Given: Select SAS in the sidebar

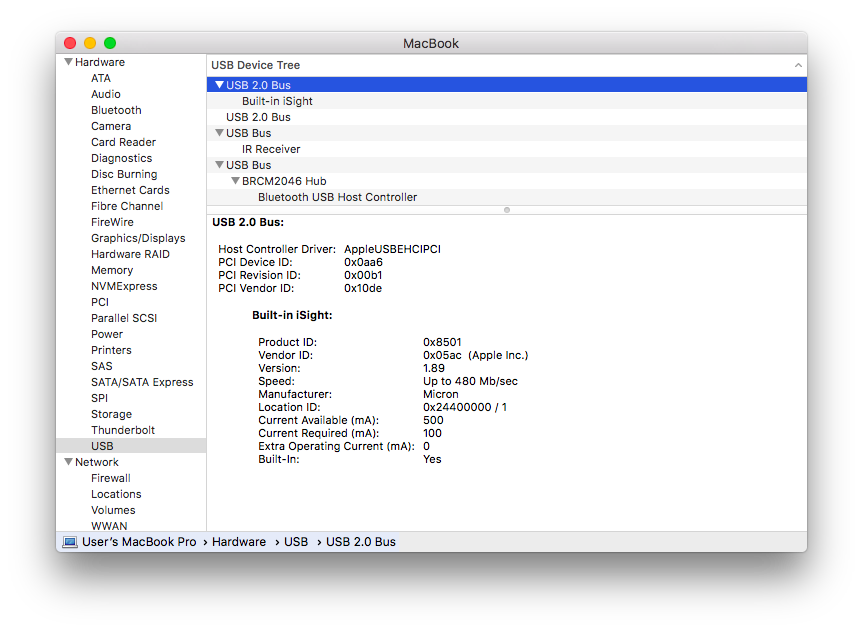Looking at the screenshot, I should [x=101, y=366].
